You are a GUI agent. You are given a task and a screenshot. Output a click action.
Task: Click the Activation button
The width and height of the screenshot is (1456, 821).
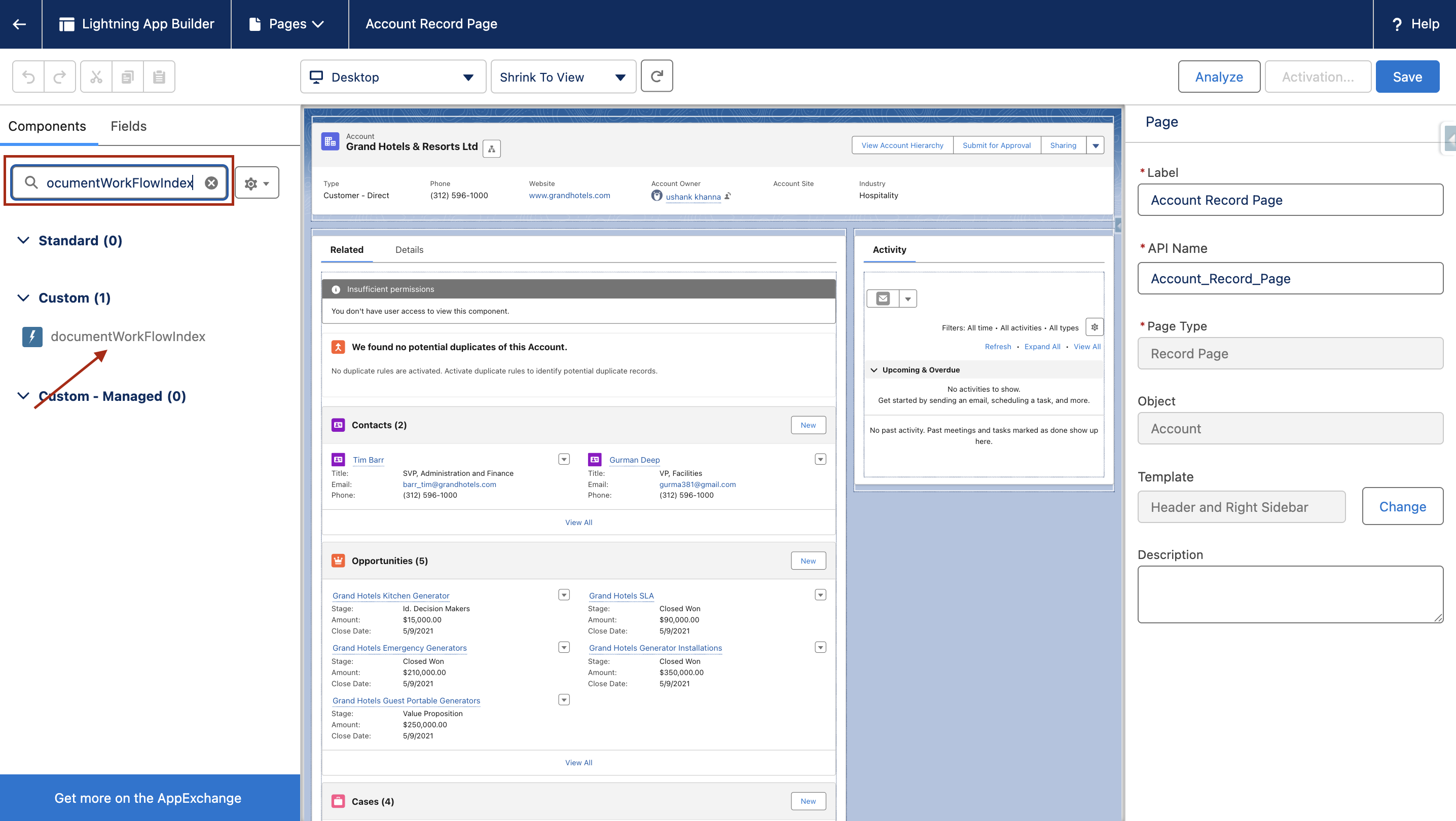tap(1318, 77)
